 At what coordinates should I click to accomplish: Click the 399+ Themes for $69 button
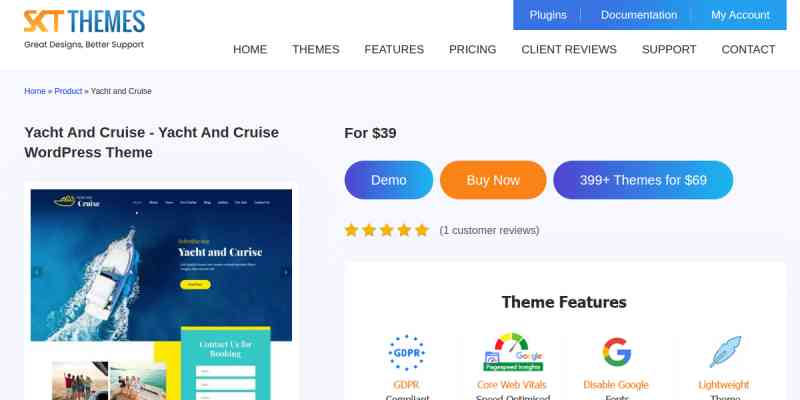[643, 180]
